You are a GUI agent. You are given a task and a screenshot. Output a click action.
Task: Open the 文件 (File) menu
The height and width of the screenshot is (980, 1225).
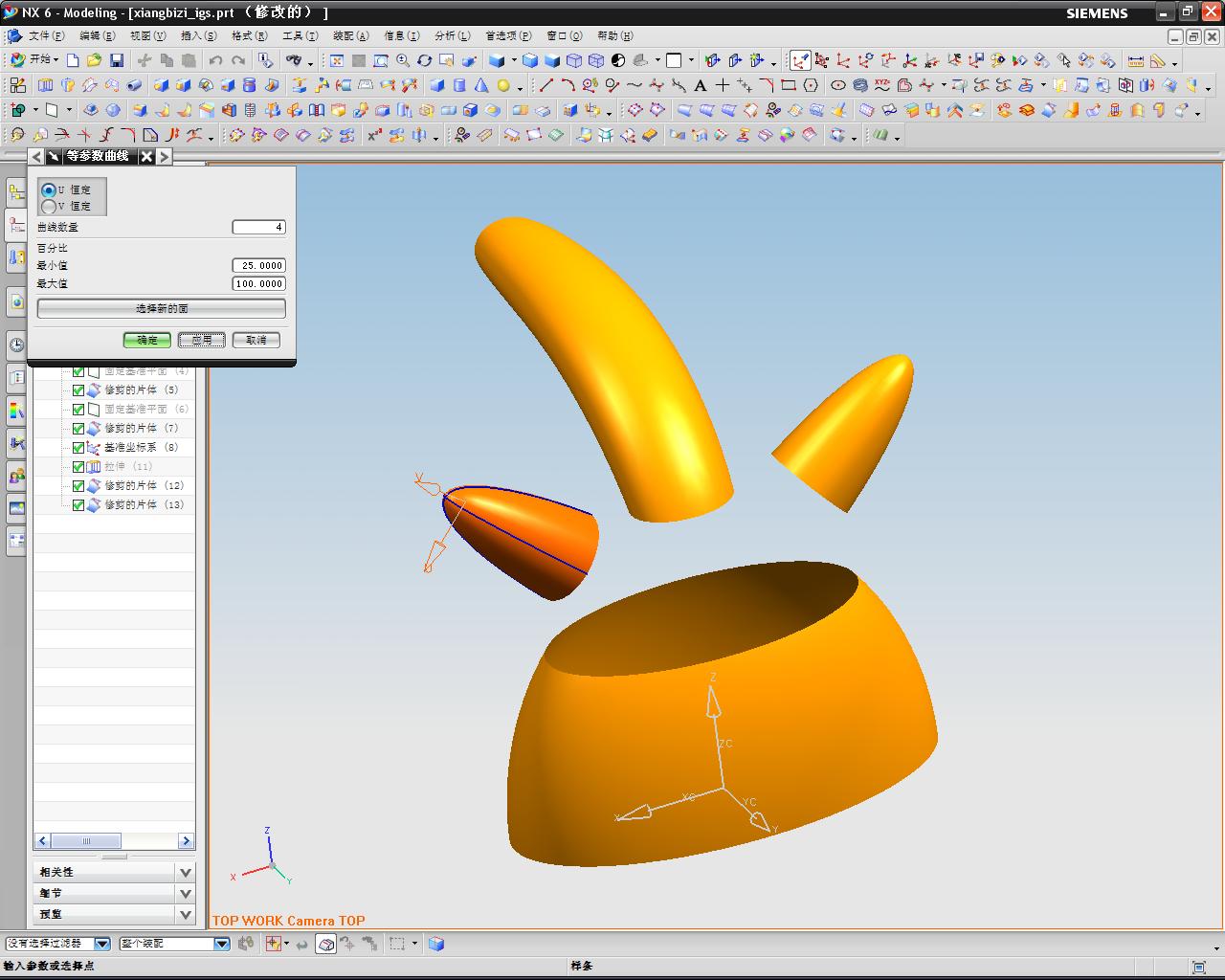46,35
